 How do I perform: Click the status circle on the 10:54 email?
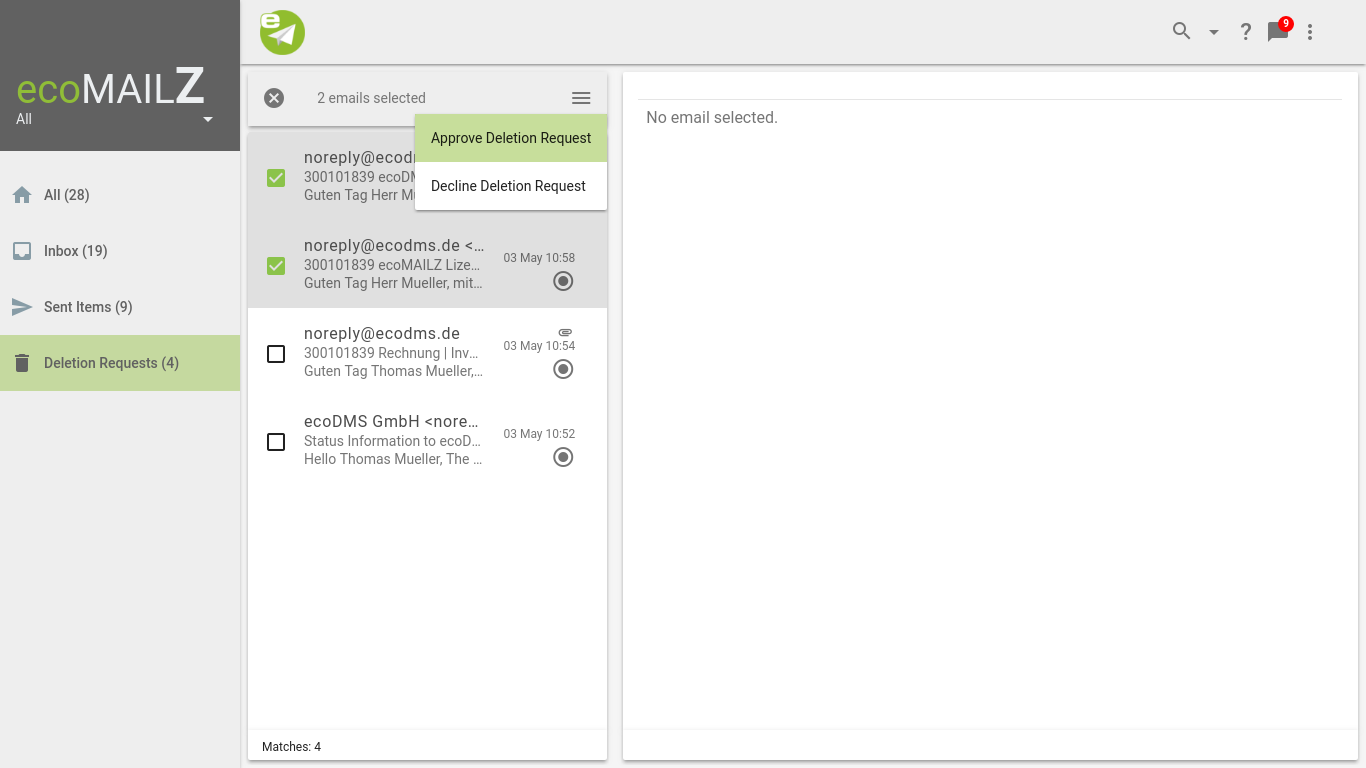[563, 369]
